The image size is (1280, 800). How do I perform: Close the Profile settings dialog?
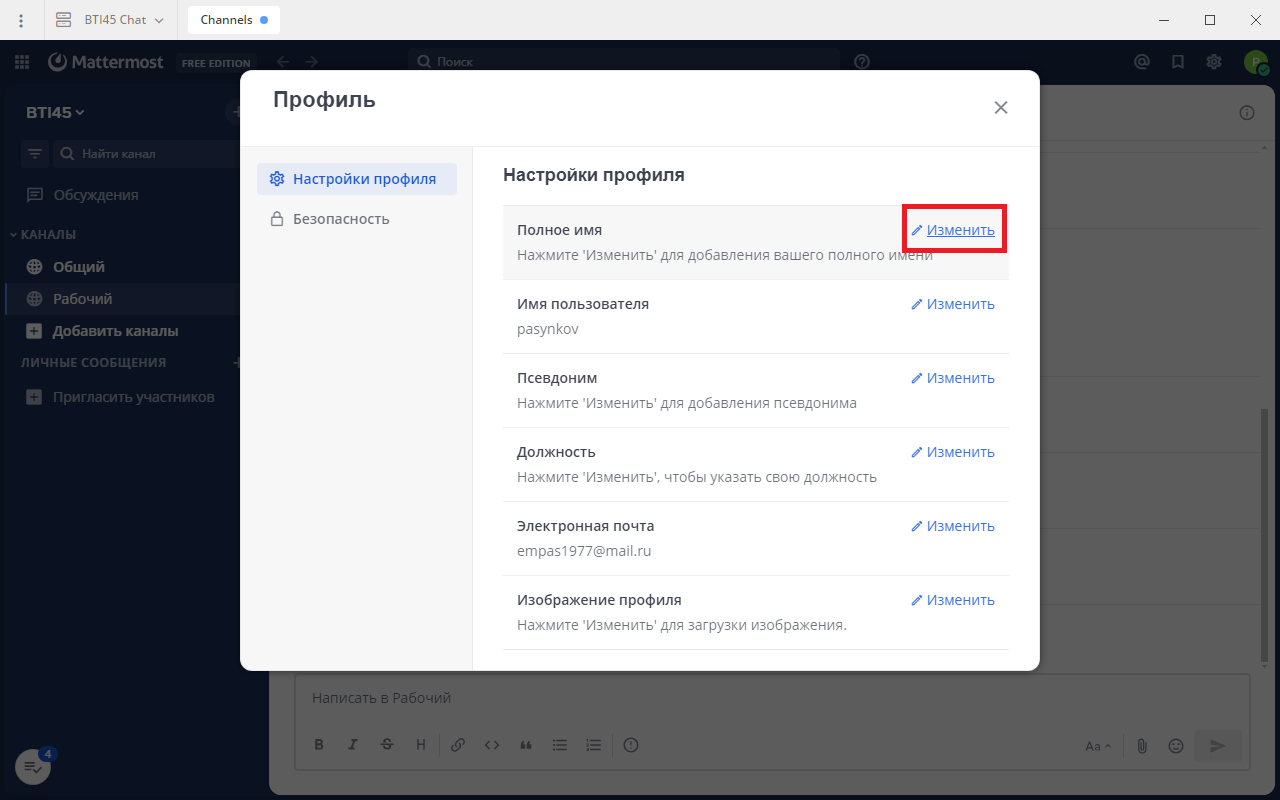[1000, 108]
